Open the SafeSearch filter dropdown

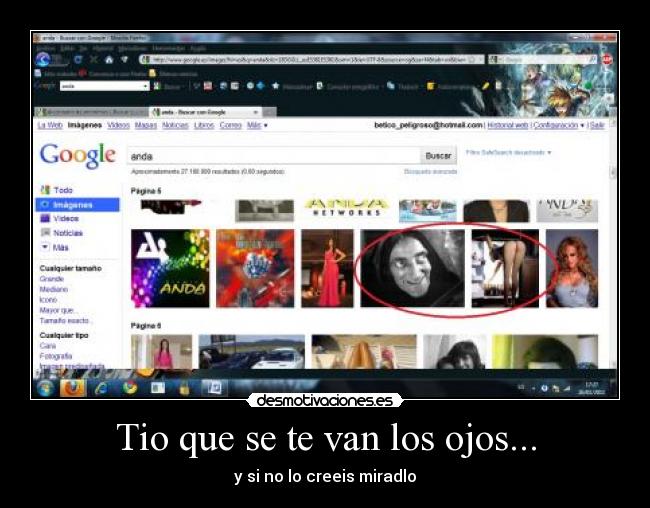(509, 153)
